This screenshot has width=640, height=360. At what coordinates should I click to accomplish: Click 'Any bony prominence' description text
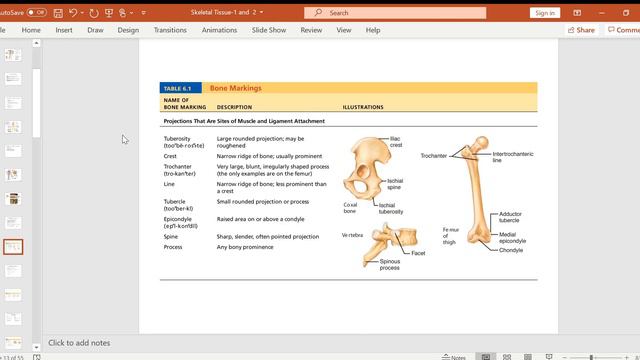tap(245, 247)
